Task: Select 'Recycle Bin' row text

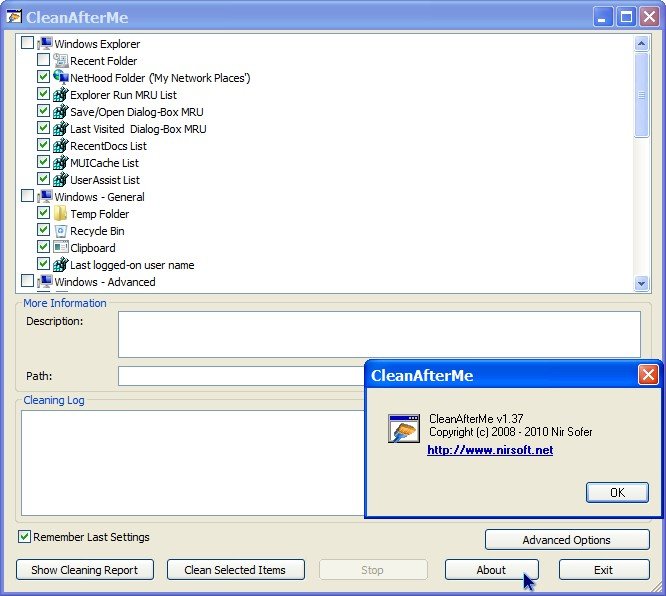Action: click(x=97, y=231)
